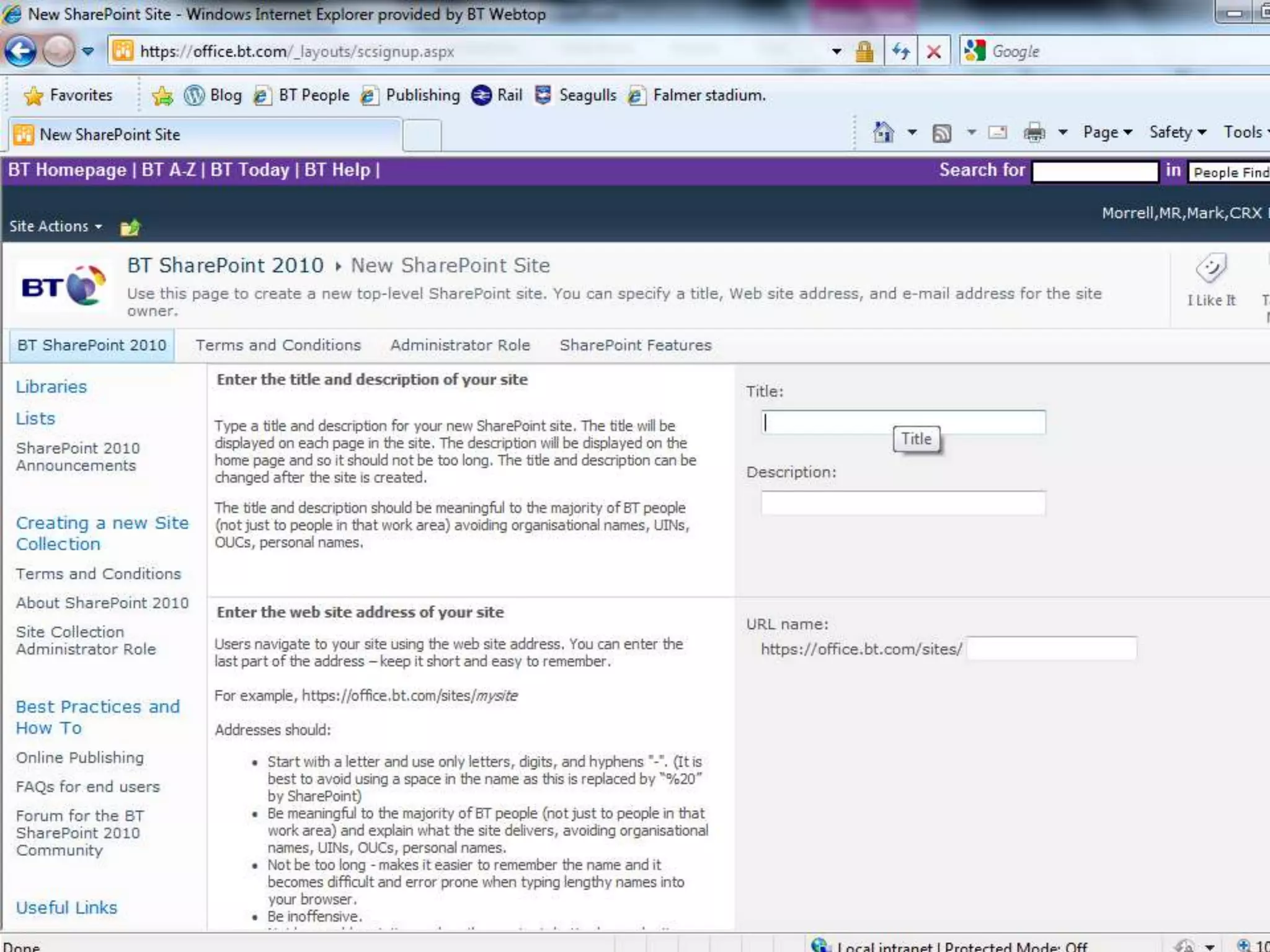Open the Publishing favorite link
This screenshot has width=1270, height=952.
click(411, 95)
